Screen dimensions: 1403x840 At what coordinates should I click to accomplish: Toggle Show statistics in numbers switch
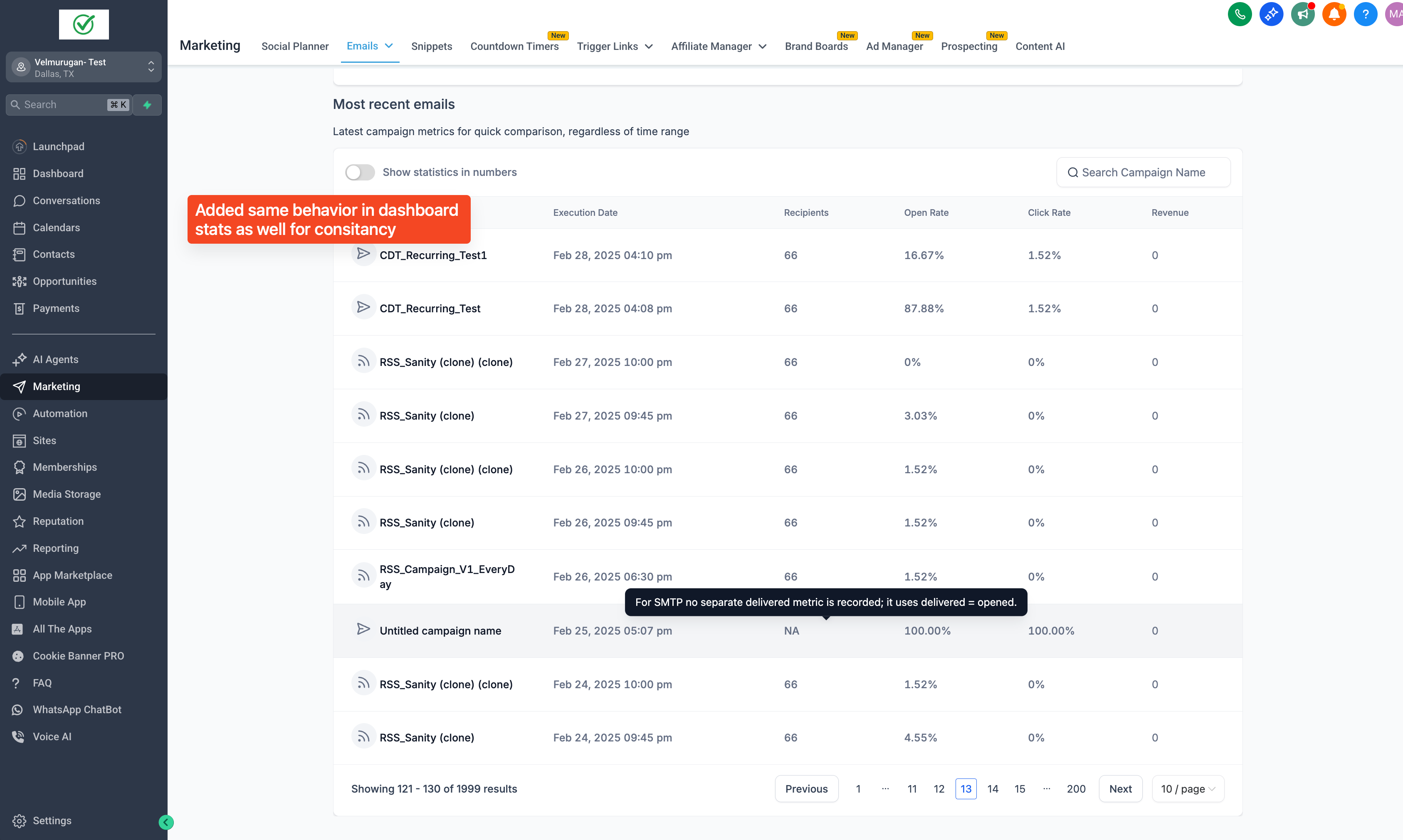click(360, 172)
